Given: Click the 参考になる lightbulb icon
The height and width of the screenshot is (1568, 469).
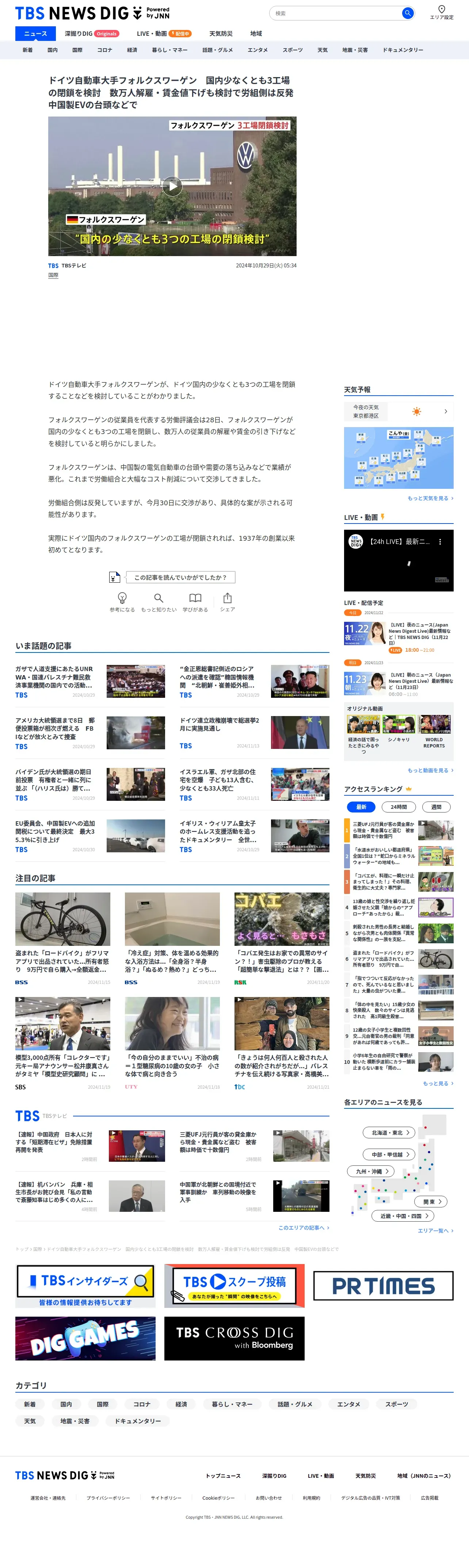Looking at the screenshot, I should (x=122, y=598).
